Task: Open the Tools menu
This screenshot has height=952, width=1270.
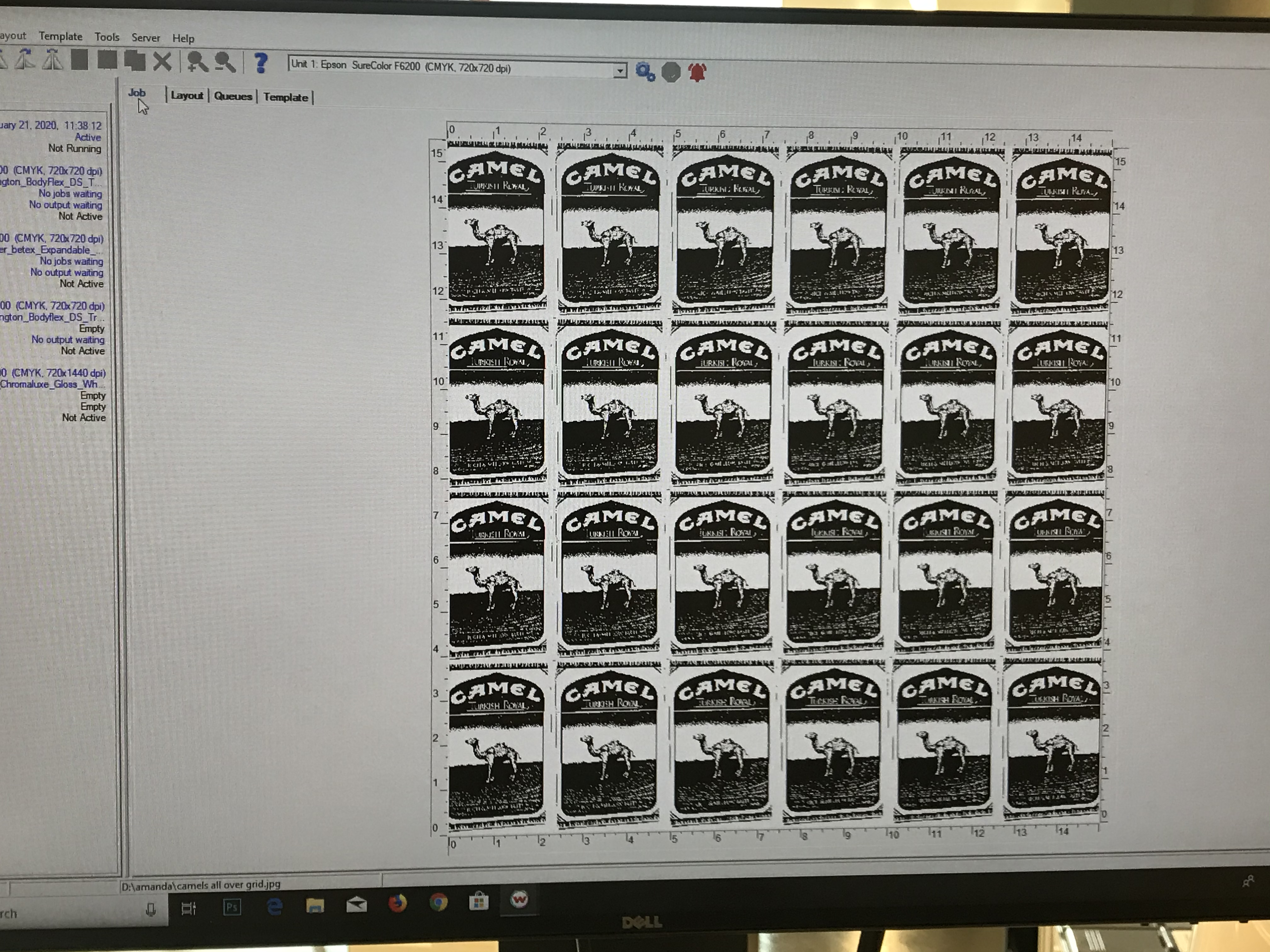Action: click(x=107, y=37)
